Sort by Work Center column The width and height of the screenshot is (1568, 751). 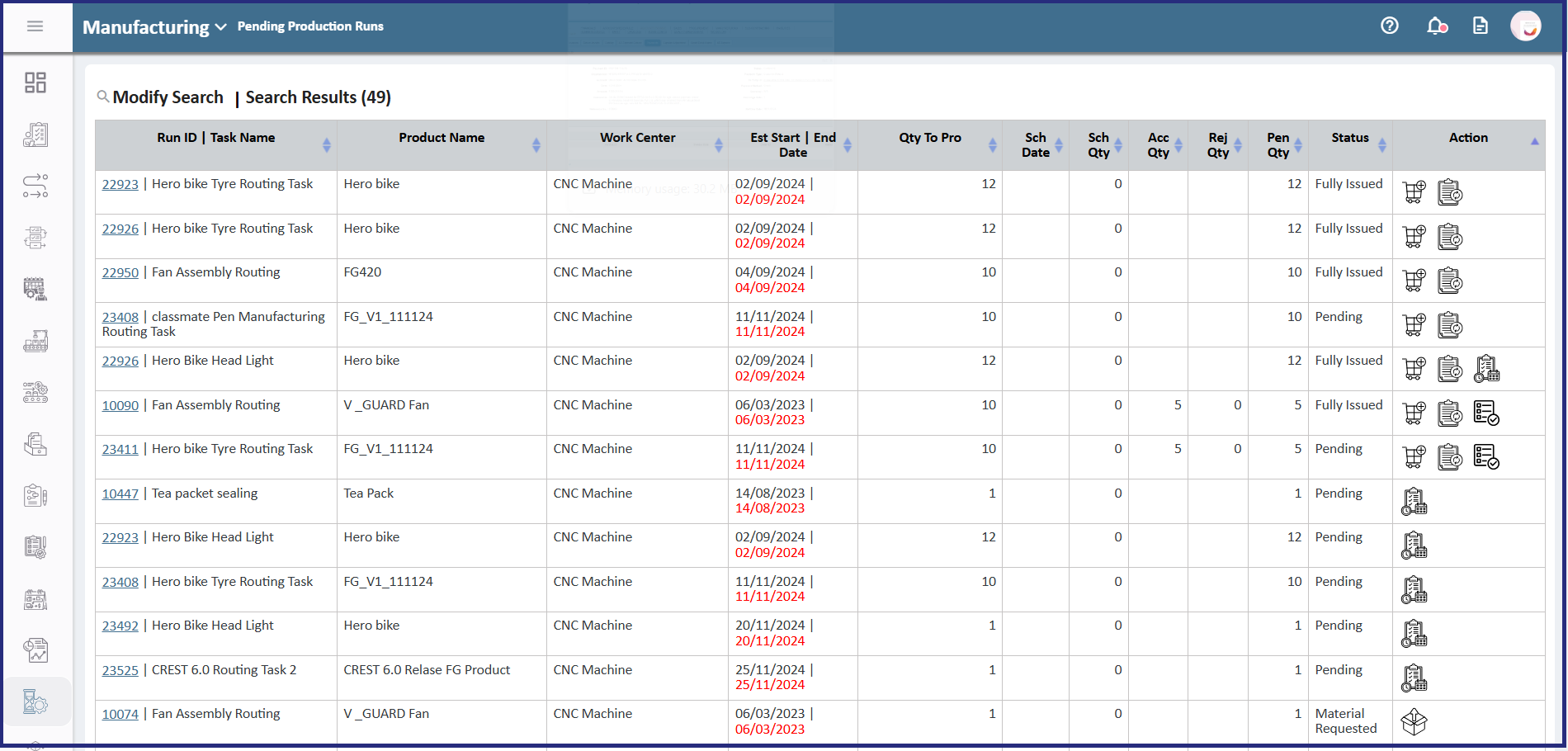pos(719,145)
